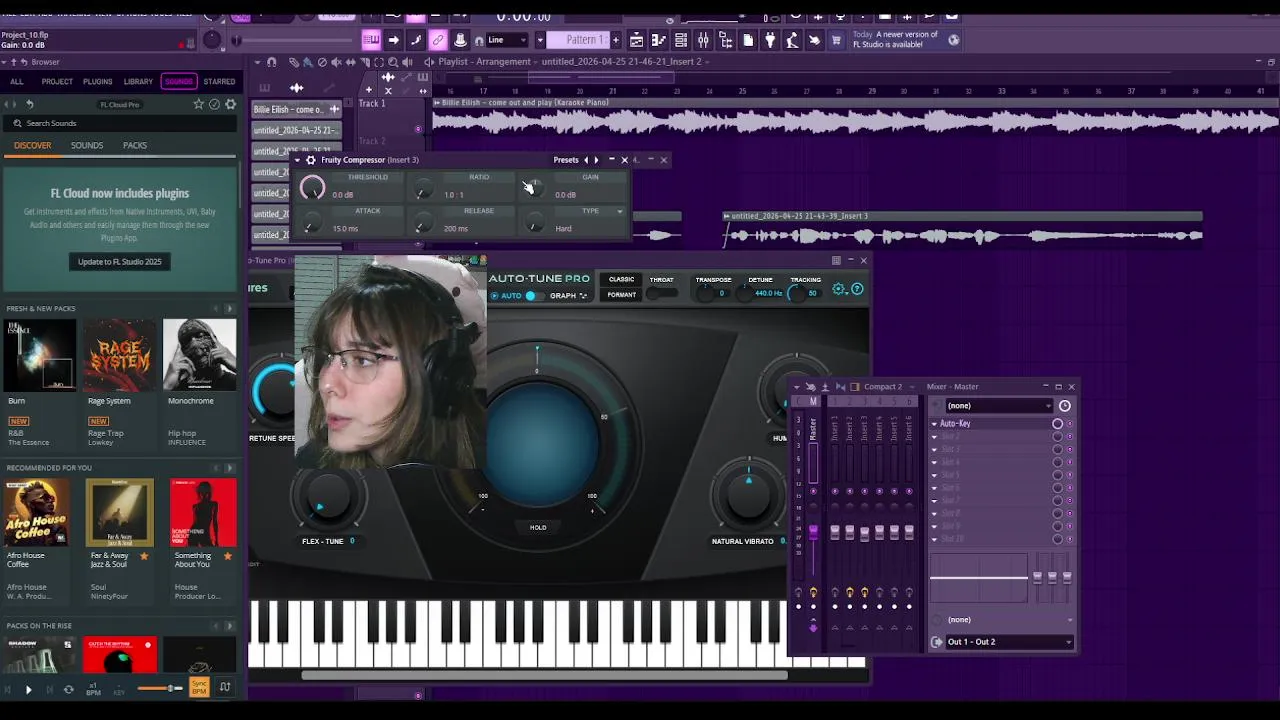Click the Sync BPM button
Screen dimensions: 1280x720
pos(199,688)
